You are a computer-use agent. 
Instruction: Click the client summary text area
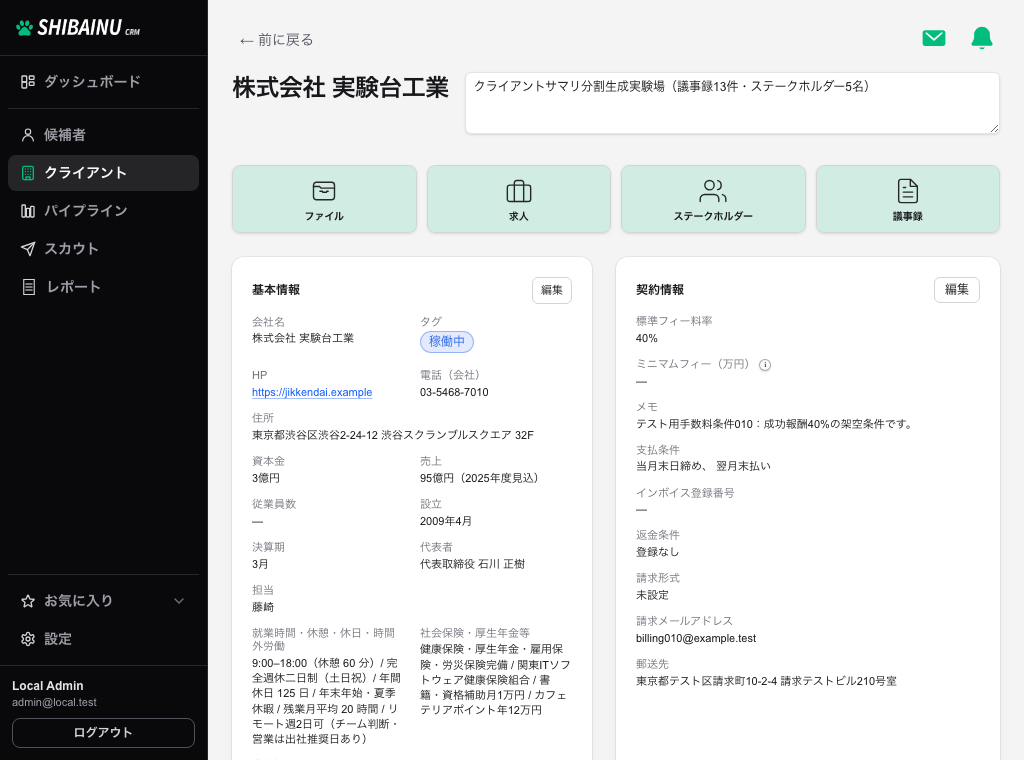[732, 103]
